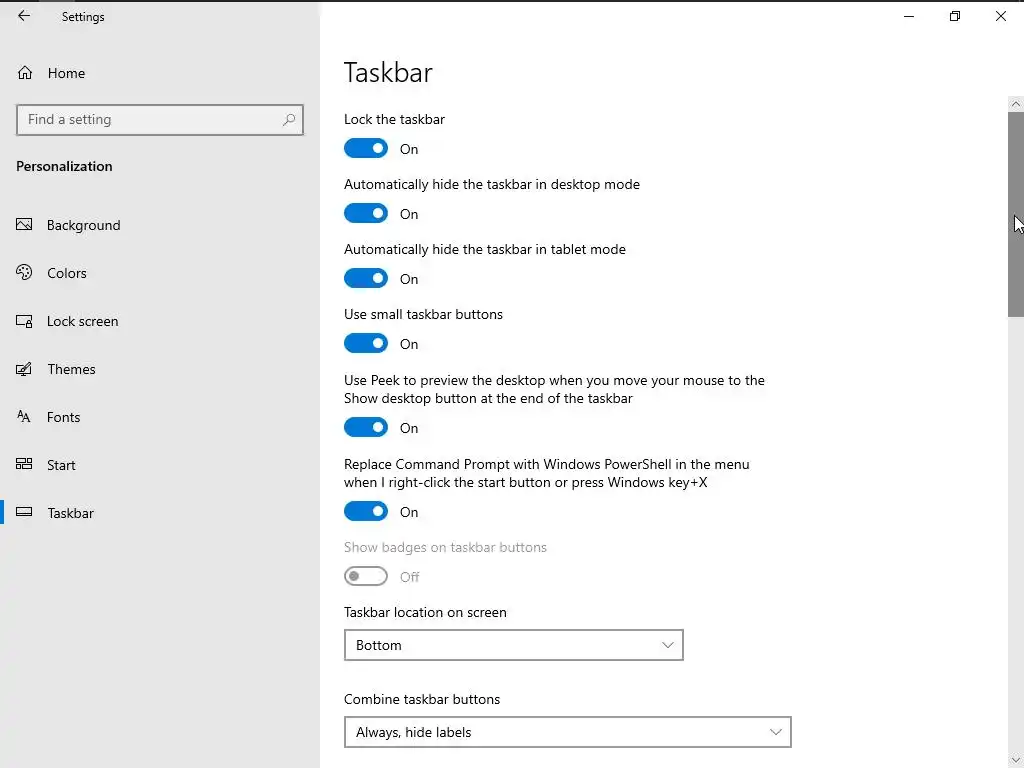Expand Combine taskbar buttons dropdown
This screenshot has height=768, width=1024.
click(x=567, y=732)
